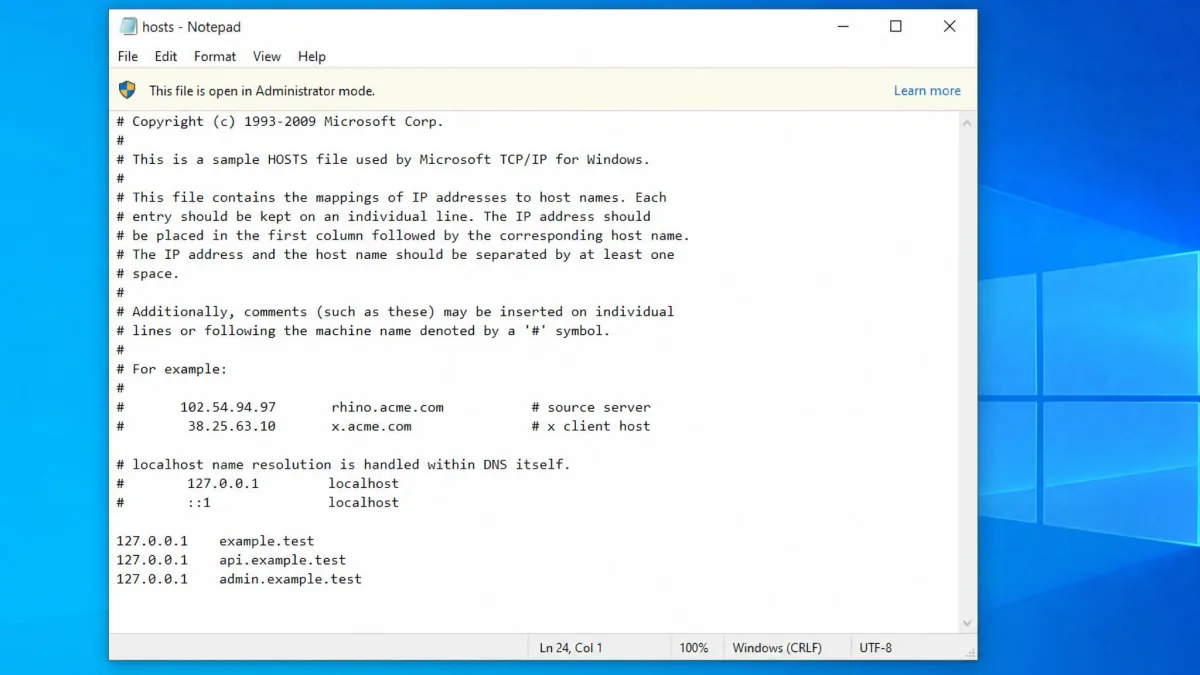Click the host name example.test
Image resolution: width=1200 pixels, height=675 pixels.
click(267, 541)
